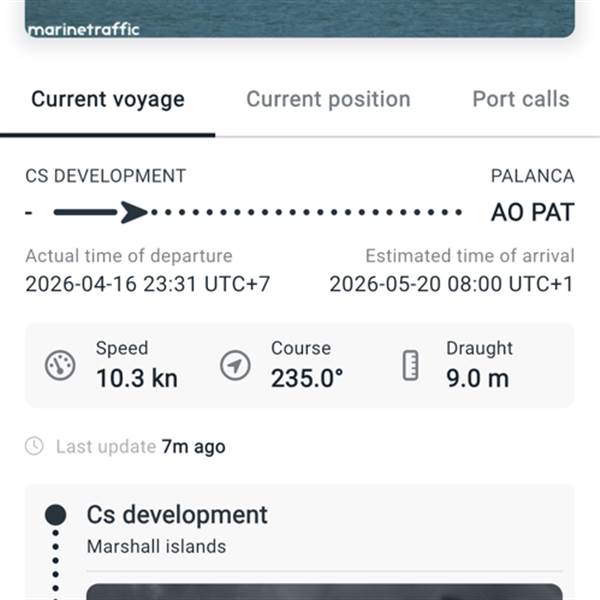Click the estimated time of arrival value
The width and height of the screenshot is (600, 600).
[451, 284]
